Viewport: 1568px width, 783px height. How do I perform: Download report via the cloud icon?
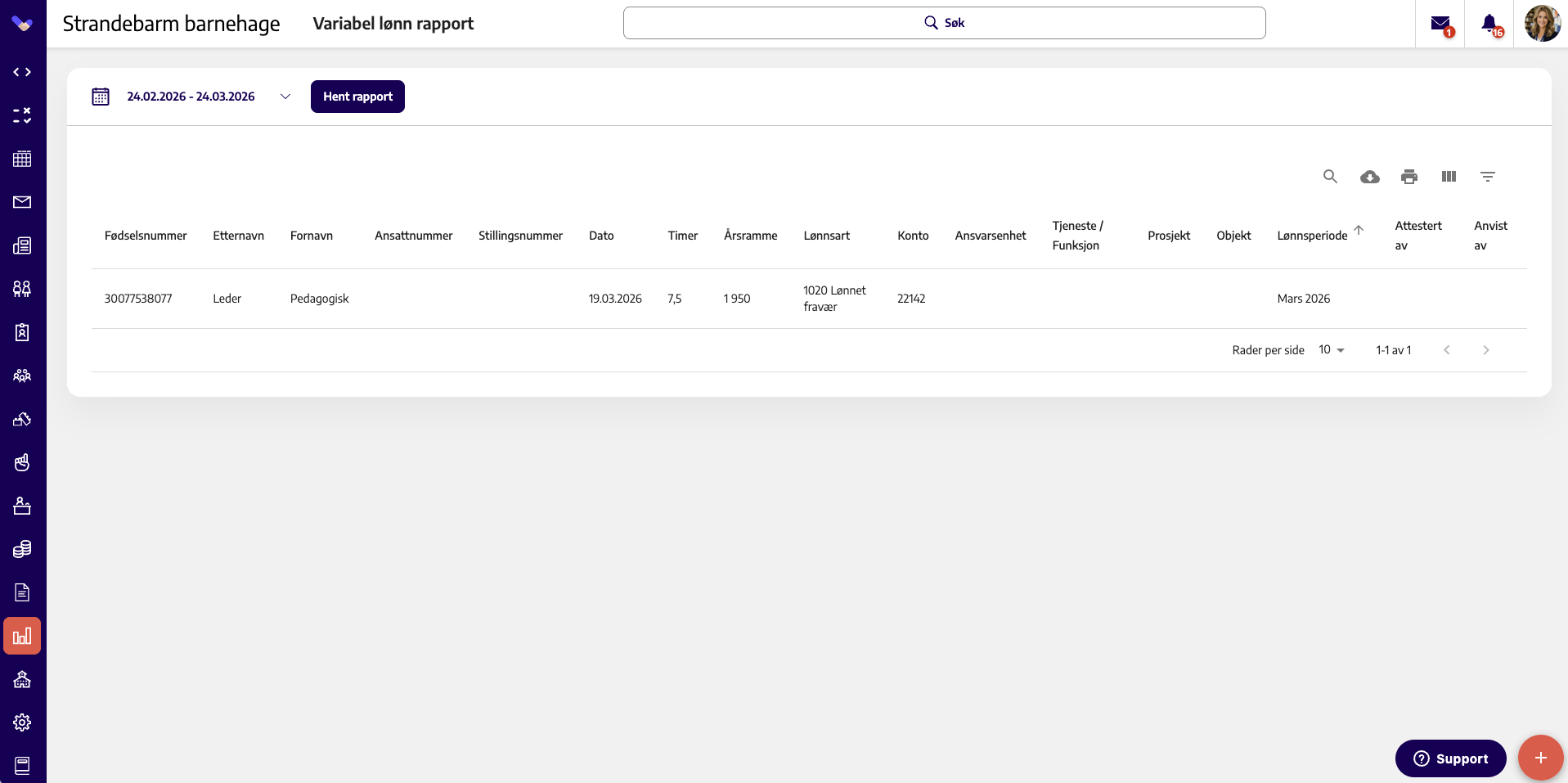(1370, 177)
